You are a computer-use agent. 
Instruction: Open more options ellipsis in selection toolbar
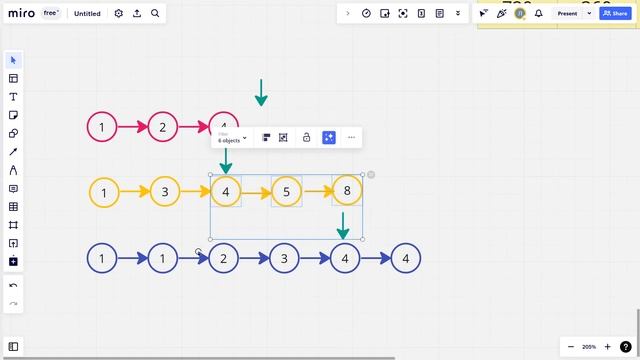pyautogui.click(x=351, y=138)
